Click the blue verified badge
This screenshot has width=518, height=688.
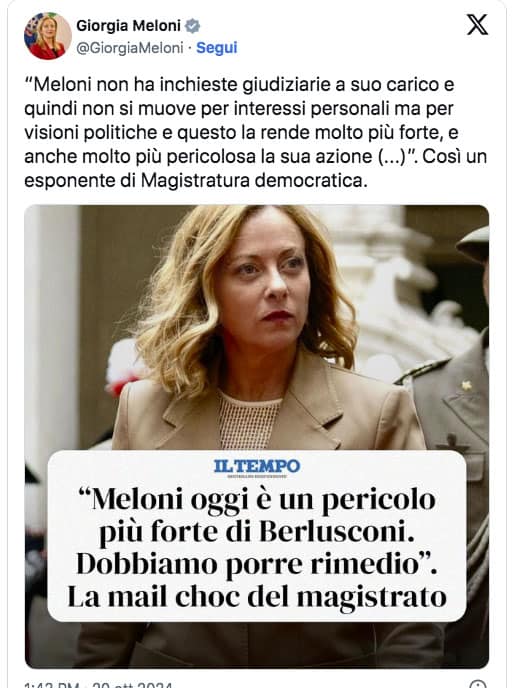pyautogui.click(x=192, y=26)
